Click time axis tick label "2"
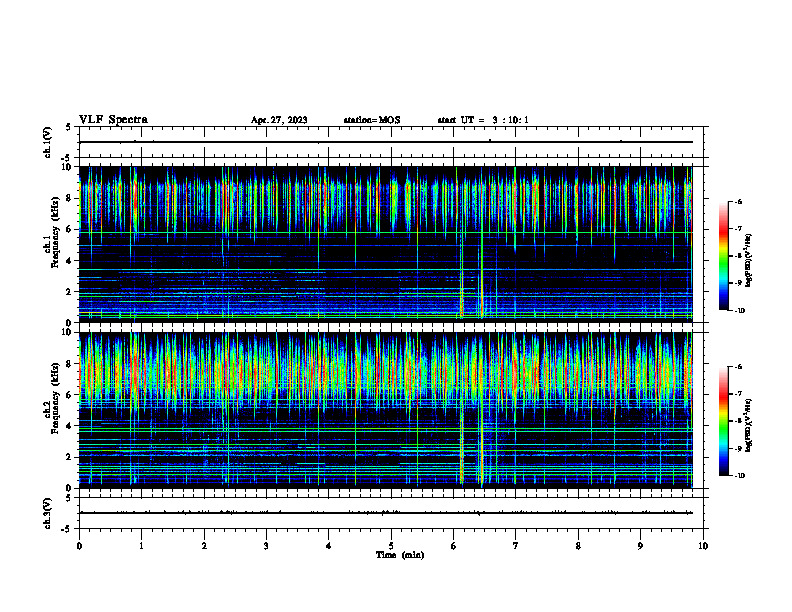 (x=204, y=546)
